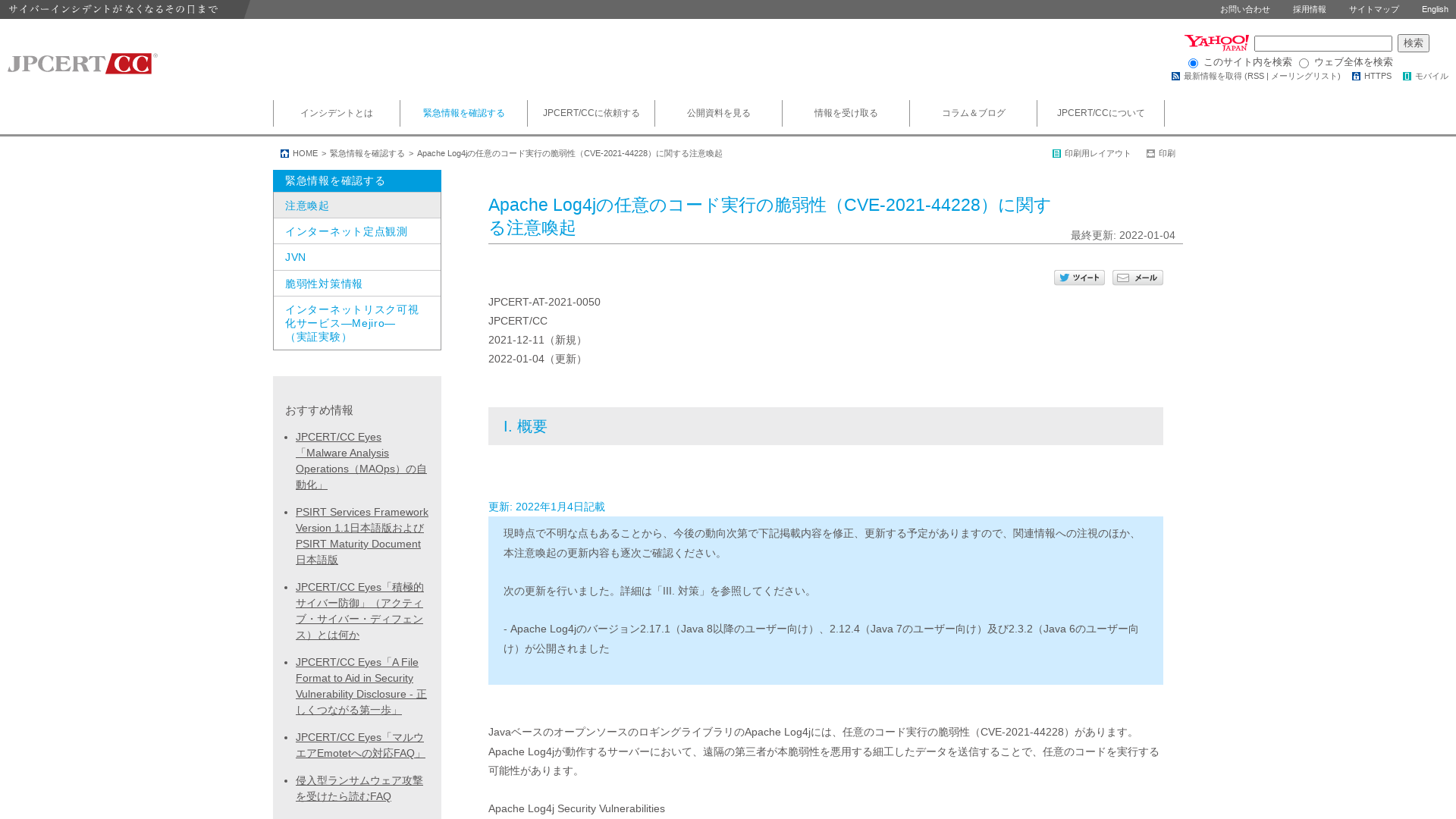Click the print (印刷) icon
The image size is (1456, 819).
1150,154
